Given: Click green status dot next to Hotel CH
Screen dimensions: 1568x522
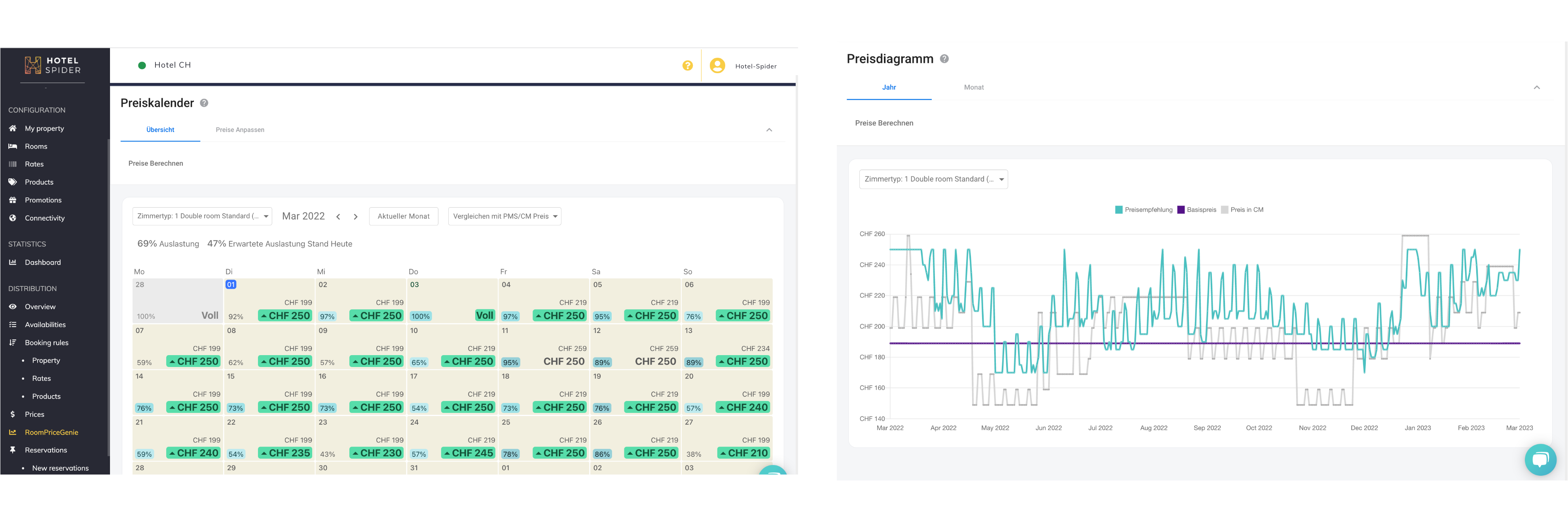Looking at the screenshot, I should [x=142, y=65].
